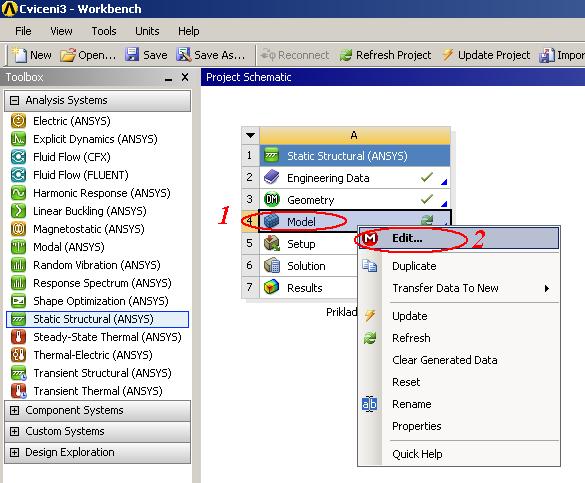Open the Tools menu
This screenshot has width=585, height=483.
click(x=104, y=31)
